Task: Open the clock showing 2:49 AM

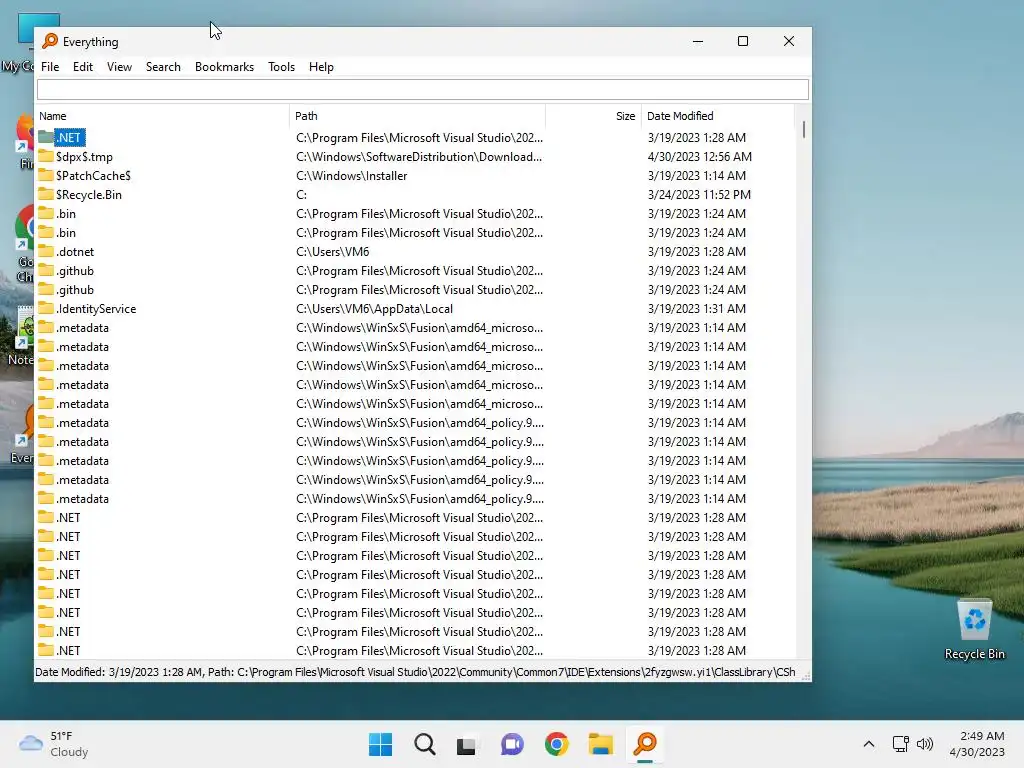Action: click(977, 744)
